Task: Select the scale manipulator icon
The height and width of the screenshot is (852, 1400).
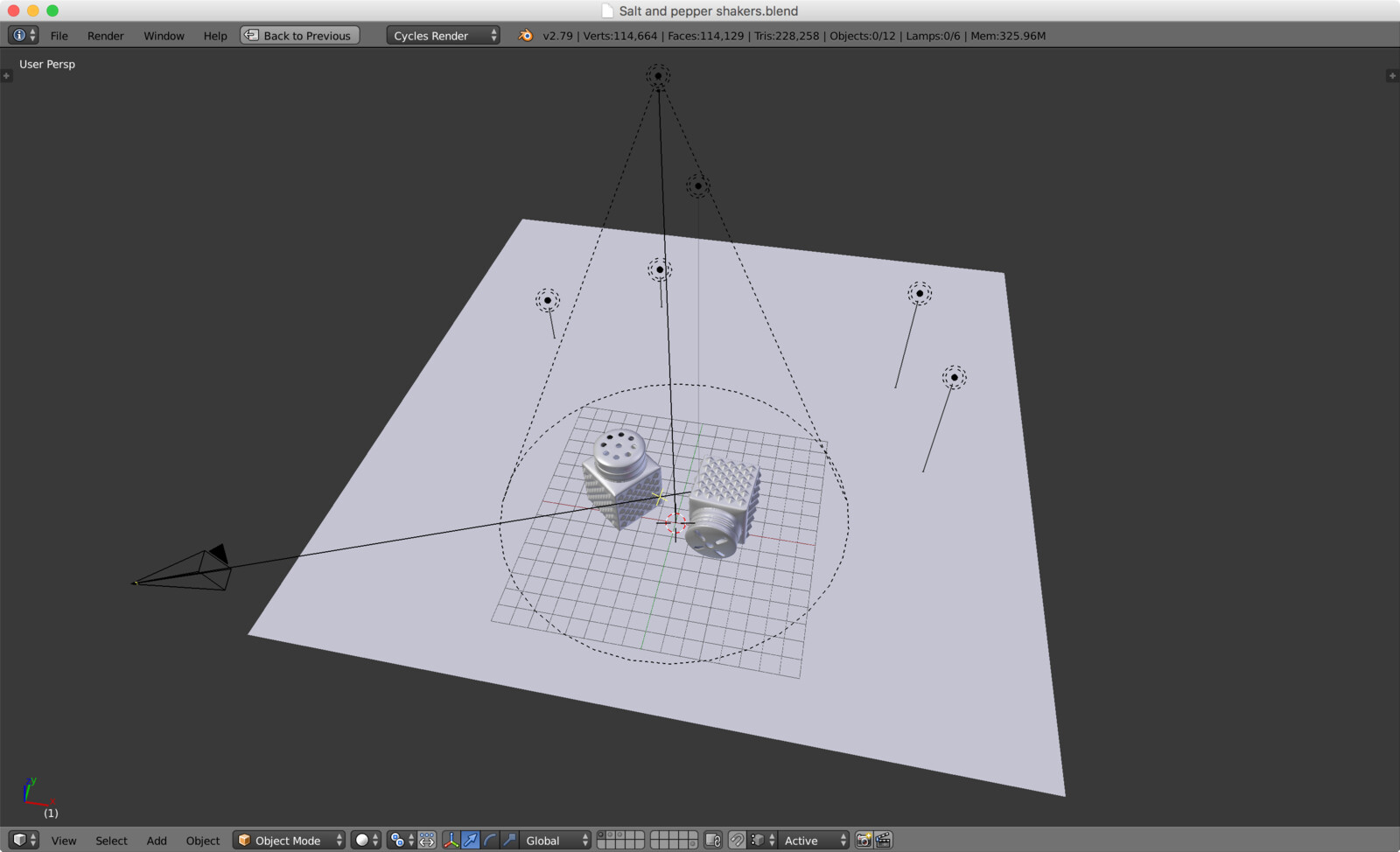Action: pos(509,840)
